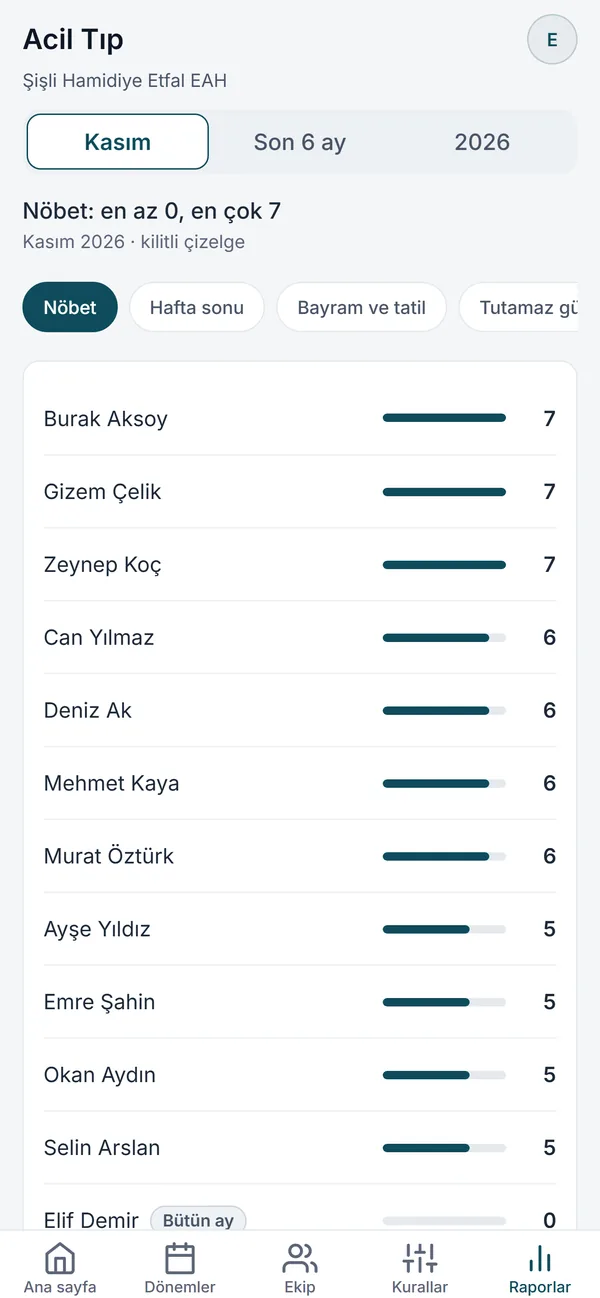Select the Nöbet filter chip
Image resolution: width=600 pixels, height=1298 pixels.
(70, 307)
